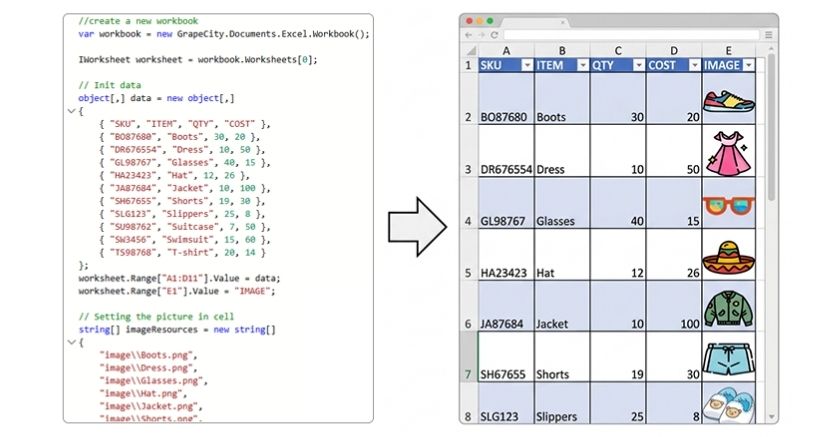Select column header C

pos(618,50)
